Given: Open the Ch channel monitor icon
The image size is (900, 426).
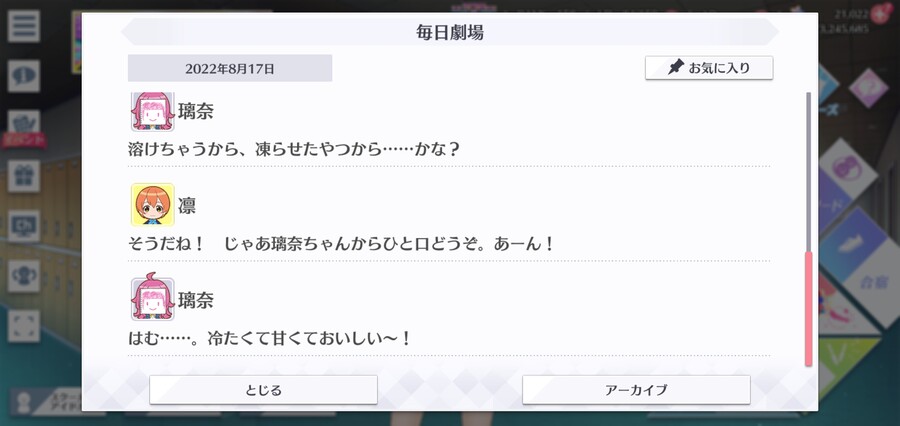Looking at the screenshot, I should [24, 226].
